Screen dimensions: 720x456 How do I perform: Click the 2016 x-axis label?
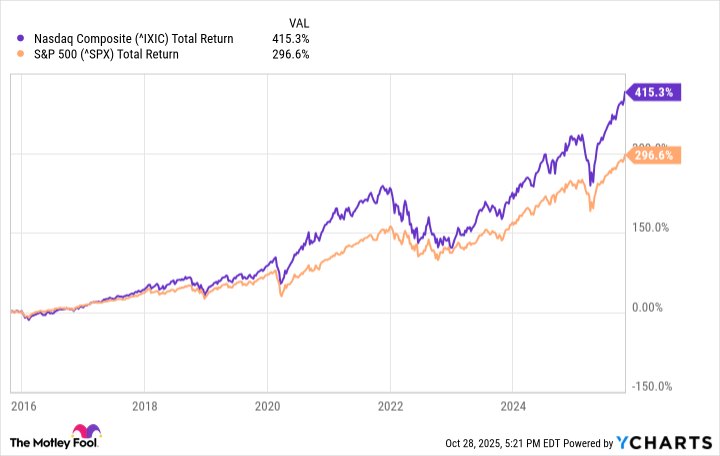23,406
